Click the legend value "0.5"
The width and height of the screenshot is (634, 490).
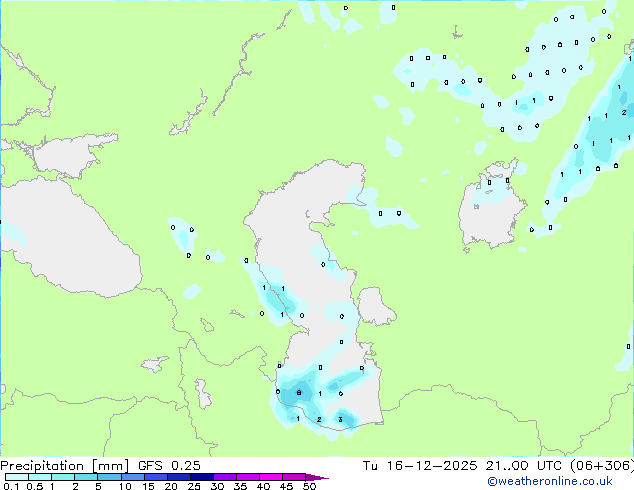coord(35,486)
